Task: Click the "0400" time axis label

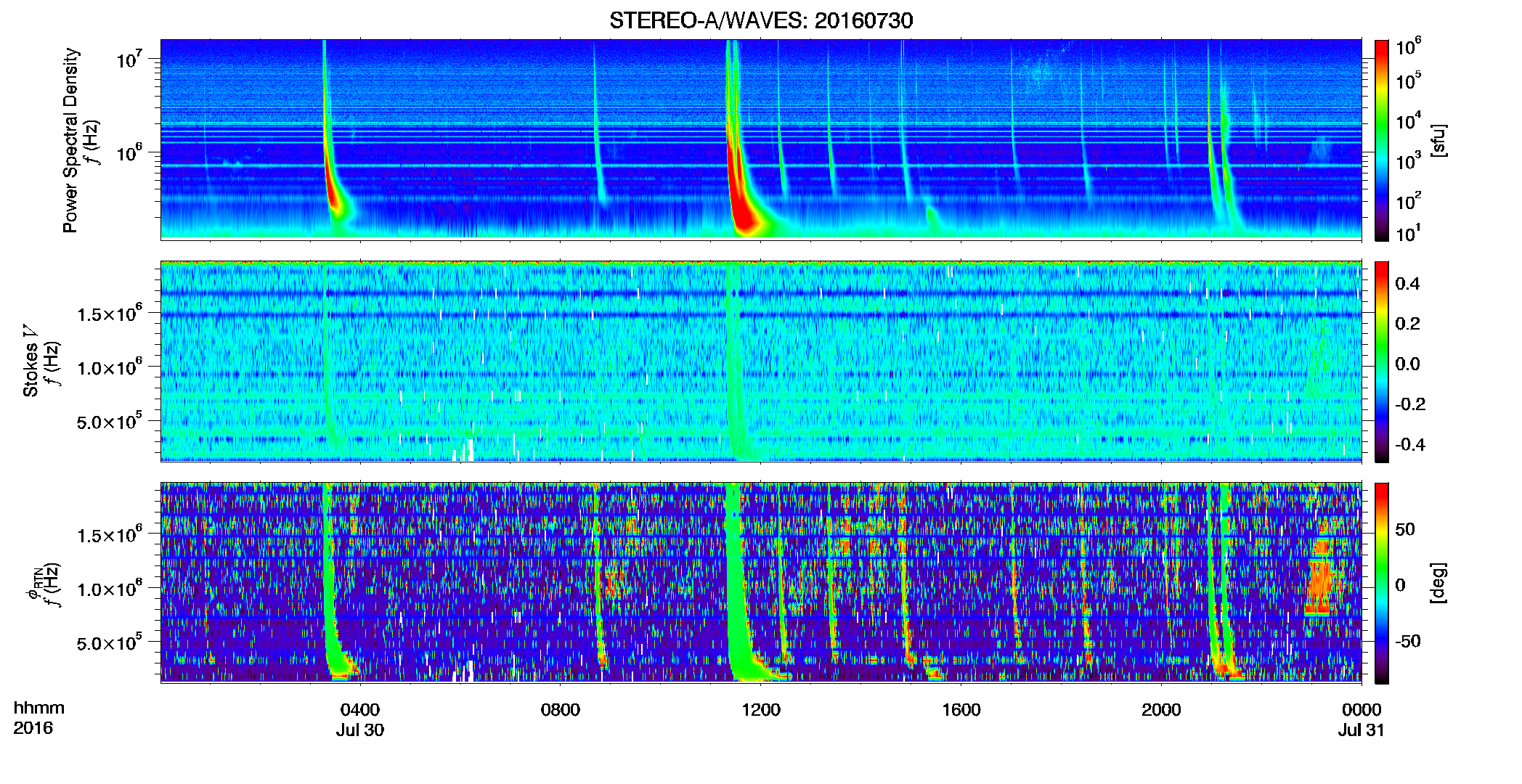Action: [360, 710]
